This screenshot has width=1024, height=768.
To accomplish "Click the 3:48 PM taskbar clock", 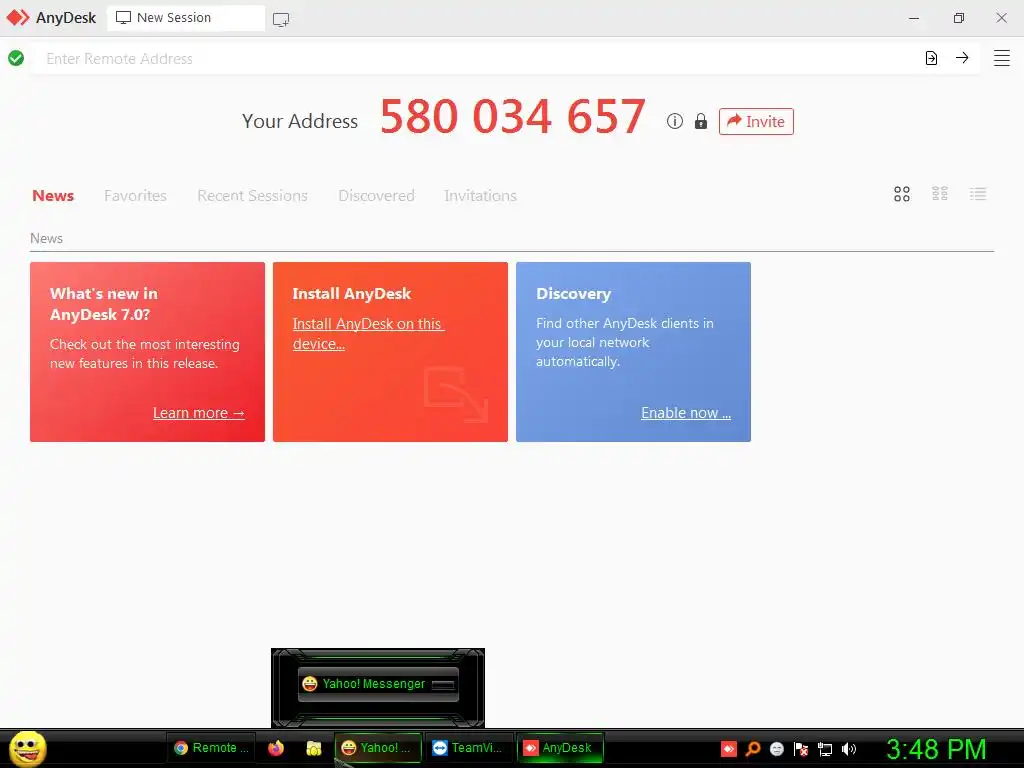I will point(936,749).
